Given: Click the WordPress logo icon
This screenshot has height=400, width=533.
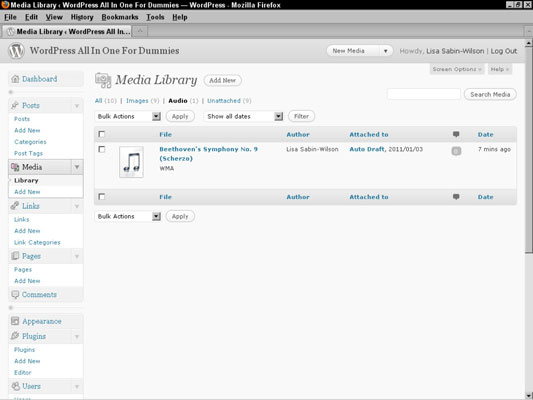Looking at the screenshot, I should pos(16,51).
